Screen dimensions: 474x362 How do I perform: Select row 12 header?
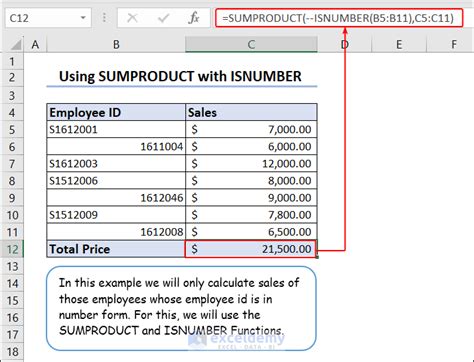[12, 249]
